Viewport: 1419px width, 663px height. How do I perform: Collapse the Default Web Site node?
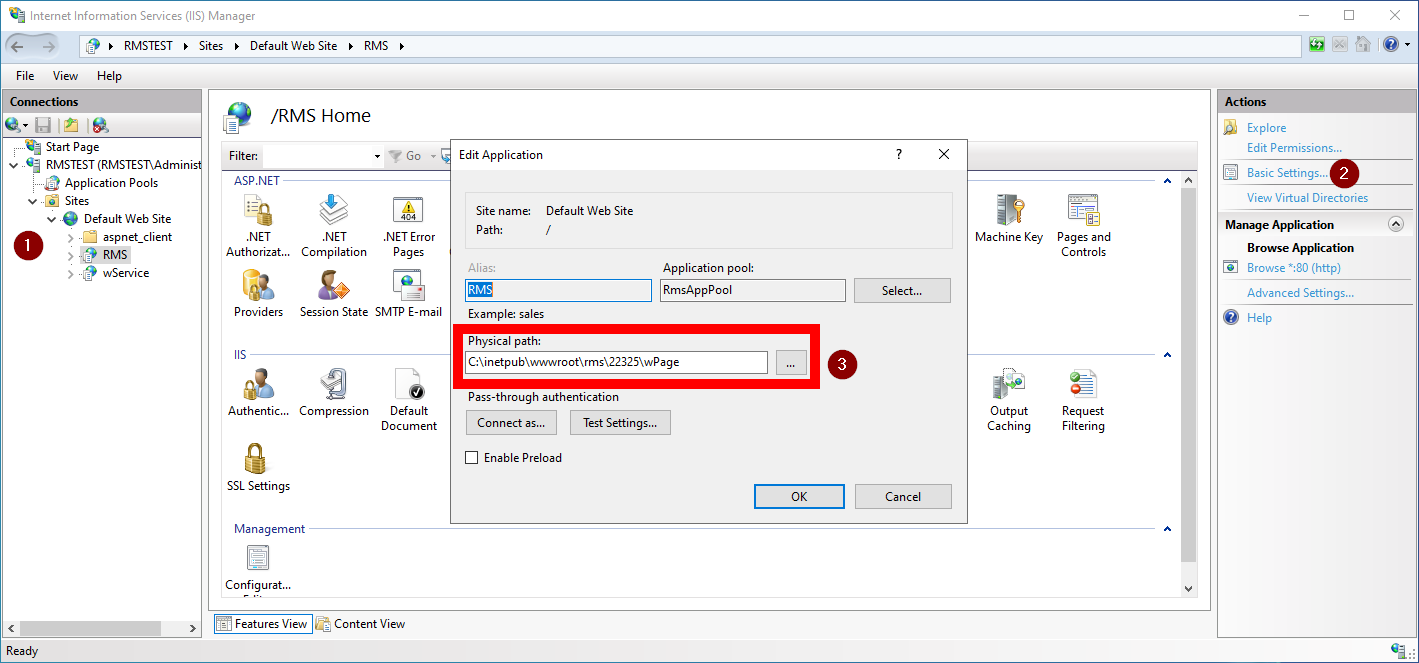pyautogui.click(x=51, y=219)
